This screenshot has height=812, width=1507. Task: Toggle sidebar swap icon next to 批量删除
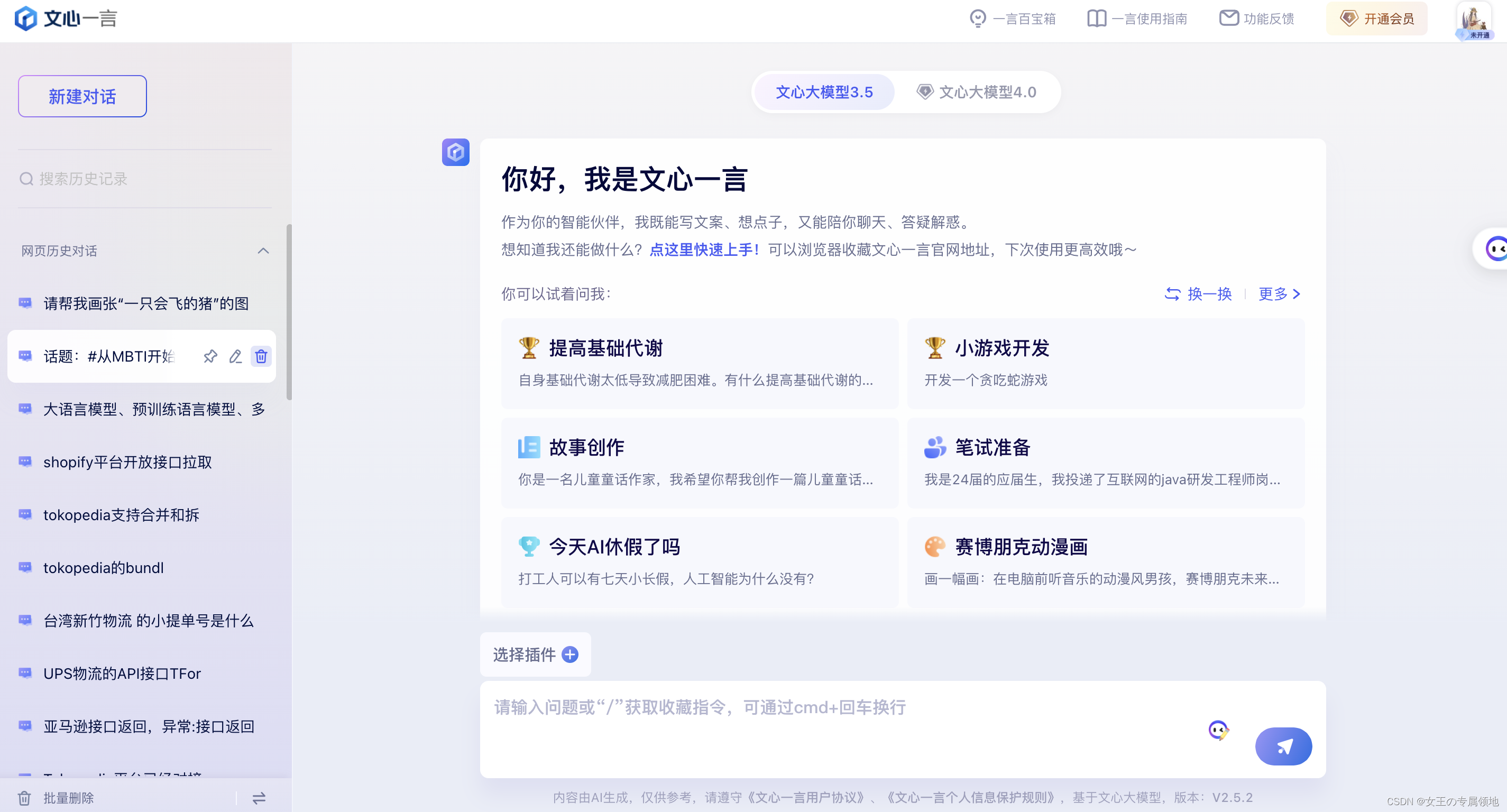(x=259, y=798)
